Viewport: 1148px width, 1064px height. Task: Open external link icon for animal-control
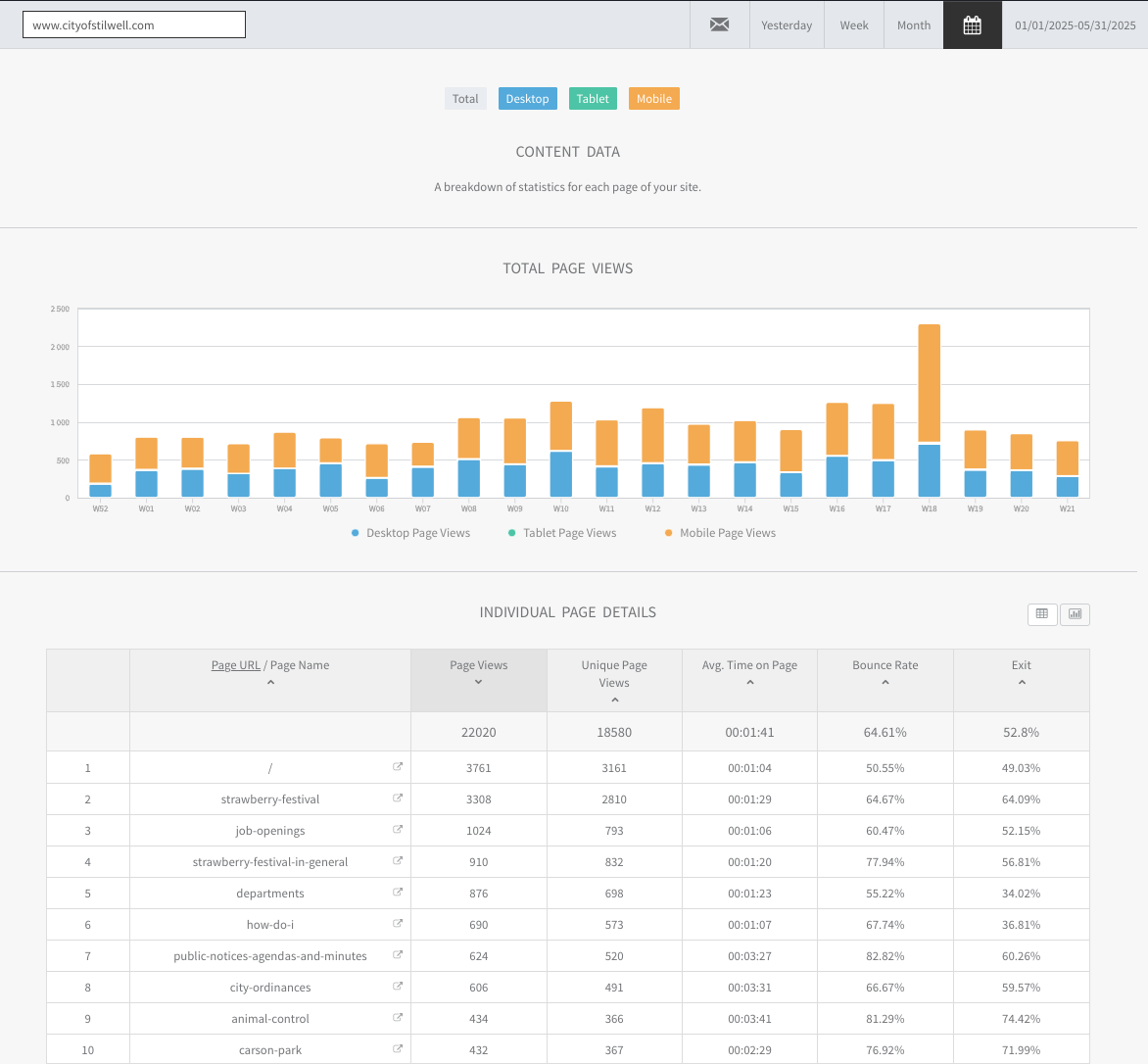click(x=398, y=1018)
